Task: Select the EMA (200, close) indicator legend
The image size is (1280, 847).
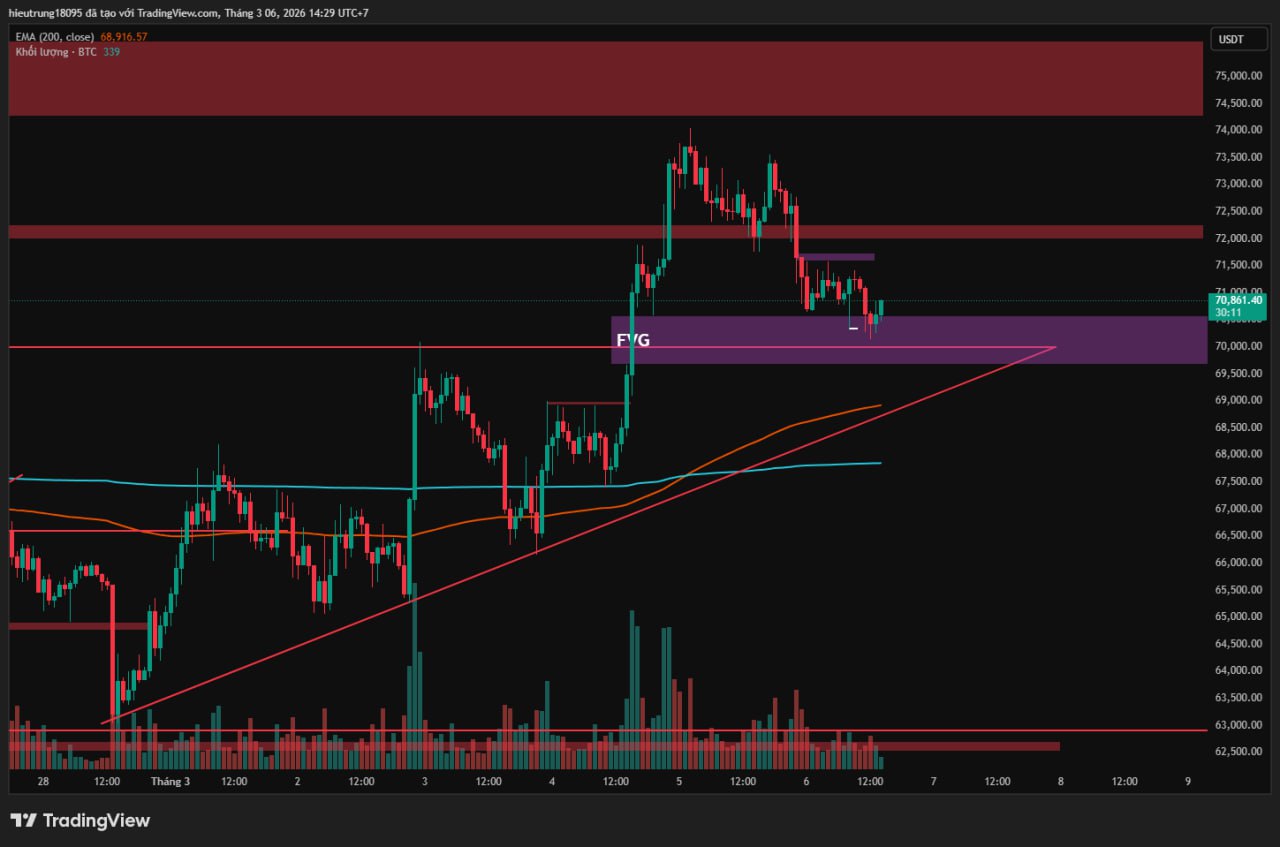Action: (55, 37)
